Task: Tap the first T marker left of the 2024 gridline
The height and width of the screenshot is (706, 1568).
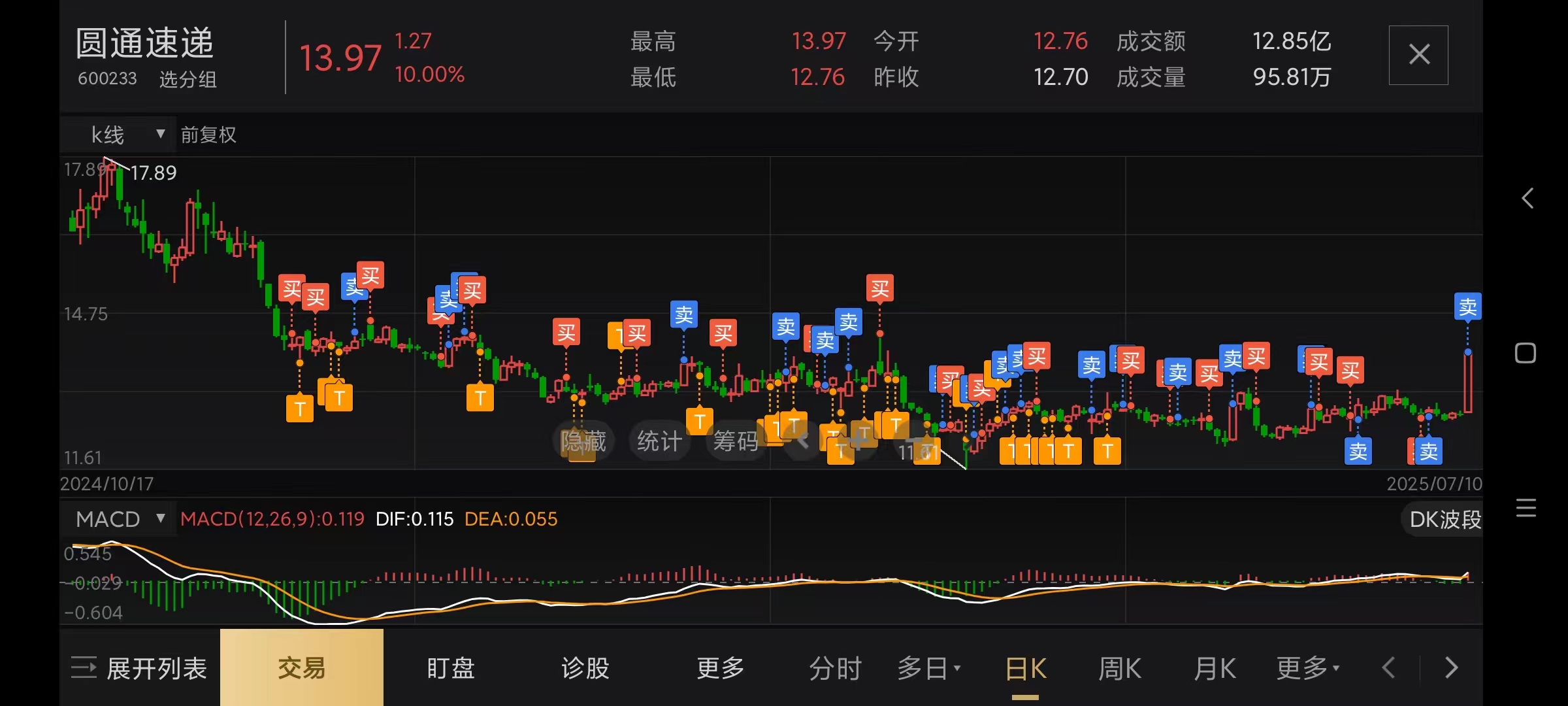Action: pyautogui.click(x=300, y=409)
